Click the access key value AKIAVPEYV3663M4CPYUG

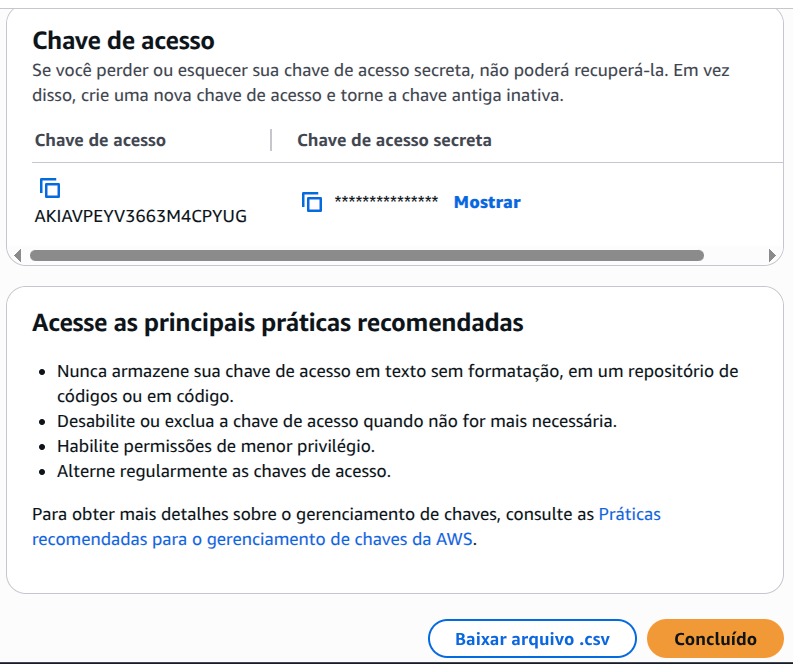pos(140,216)
